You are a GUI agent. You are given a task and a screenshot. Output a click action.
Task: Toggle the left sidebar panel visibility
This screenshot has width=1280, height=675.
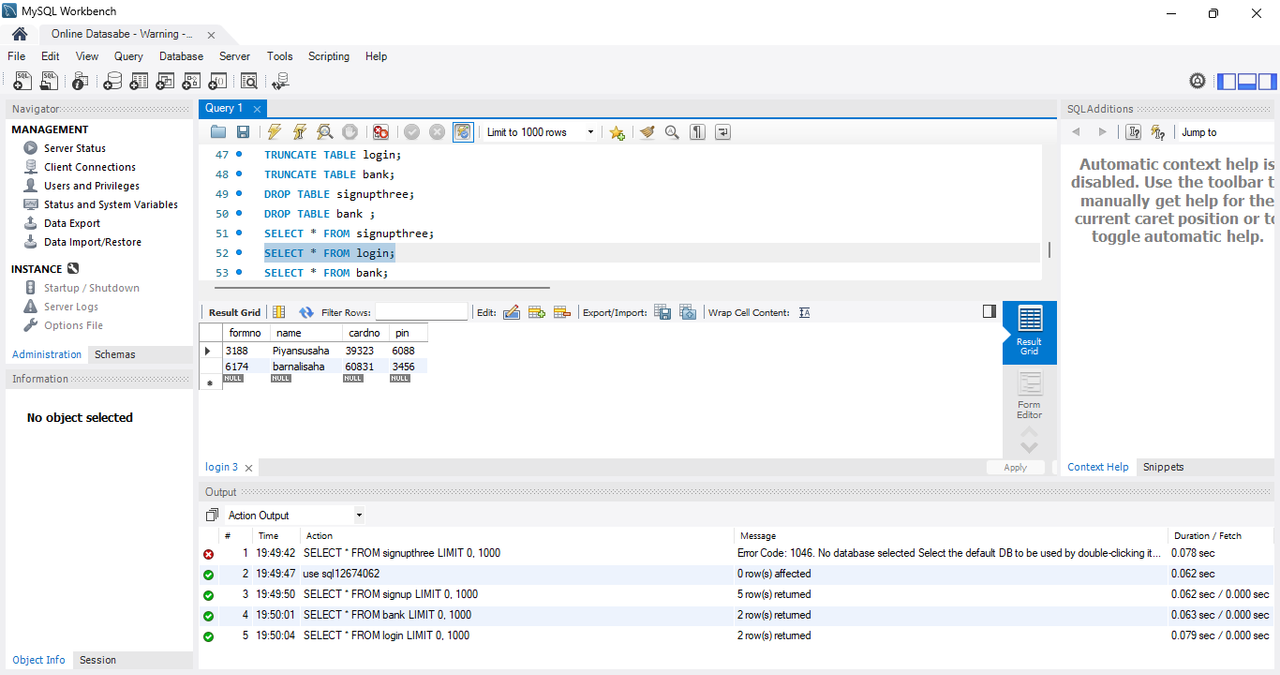click(x=1225, y=81)
